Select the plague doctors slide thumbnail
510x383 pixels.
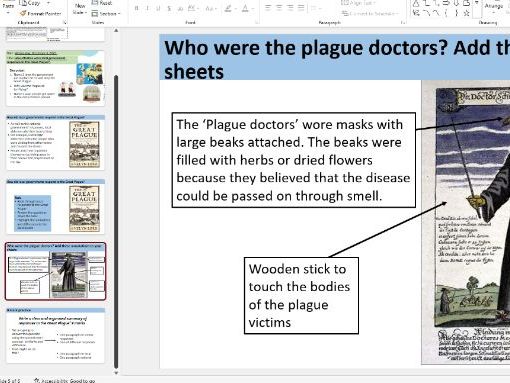click(55, 271)
